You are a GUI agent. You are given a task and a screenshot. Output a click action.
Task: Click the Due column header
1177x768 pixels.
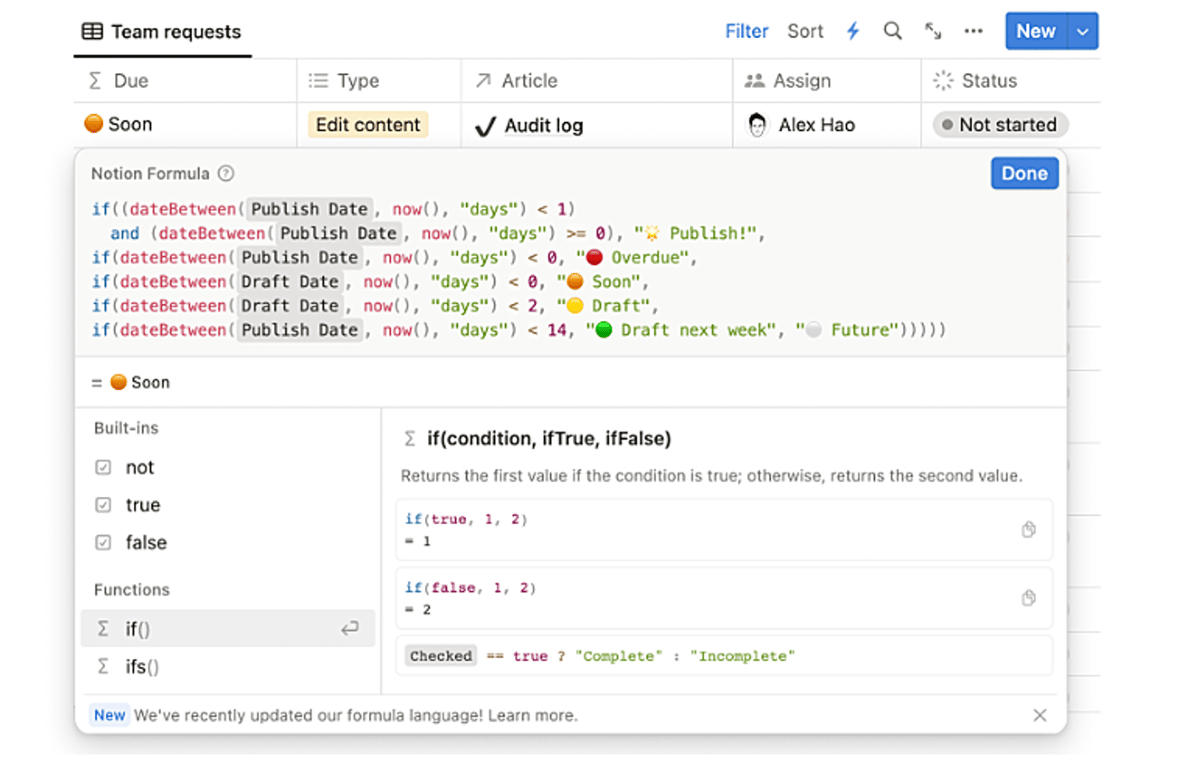click(185, 80)
